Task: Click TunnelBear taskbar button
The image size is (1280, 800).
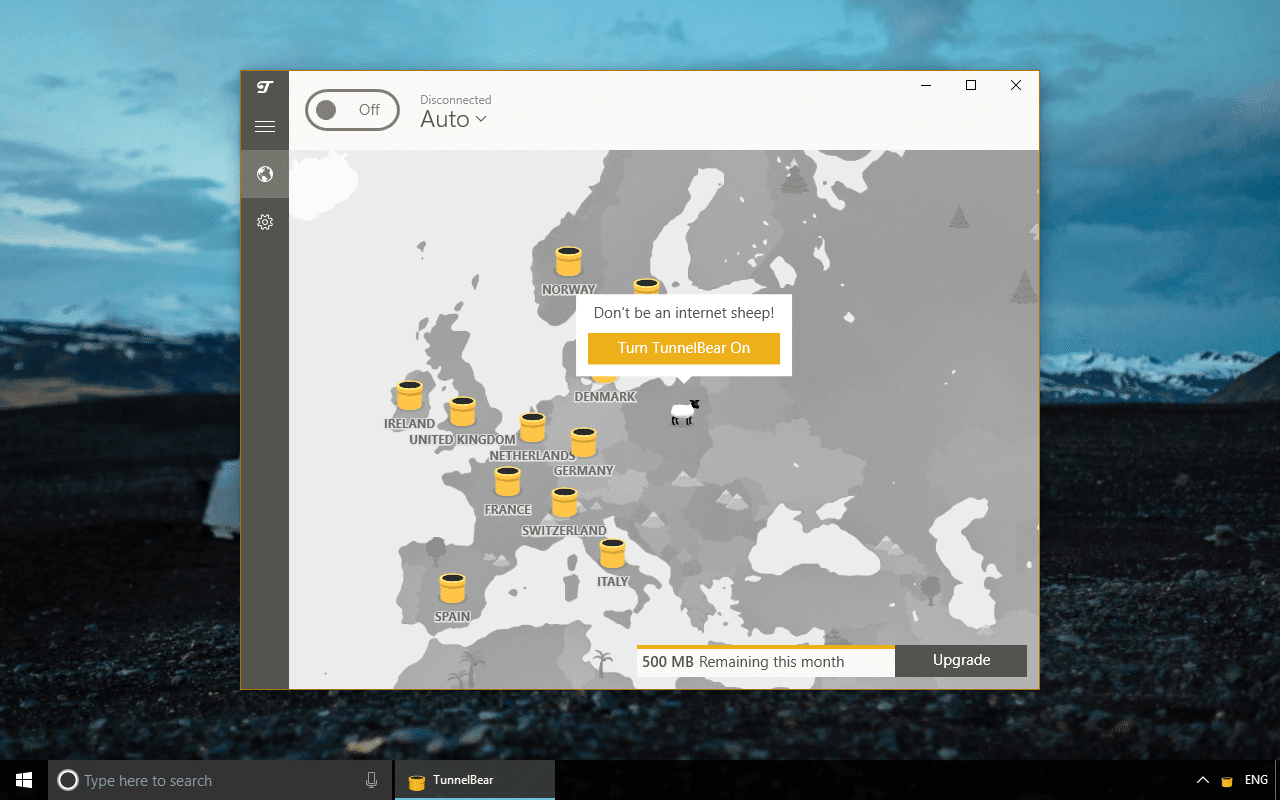Action: point(475,780)
